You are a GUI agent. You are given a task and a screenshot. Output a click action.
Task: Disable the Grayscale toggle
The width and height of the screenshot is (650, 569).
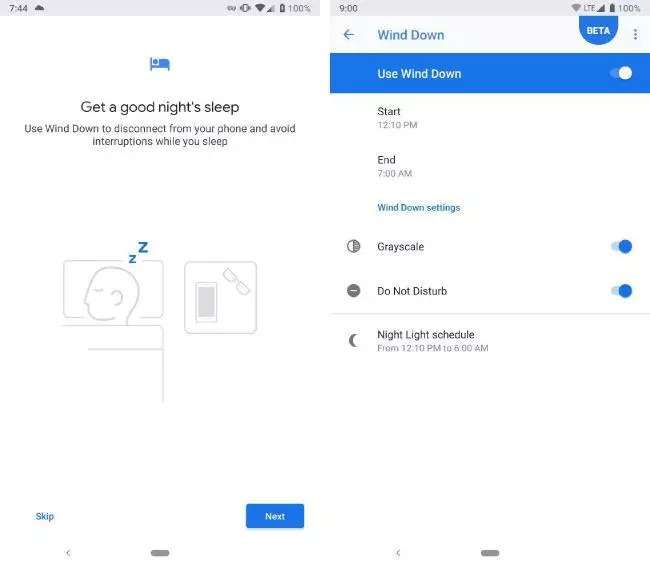(x=621, y=247)
